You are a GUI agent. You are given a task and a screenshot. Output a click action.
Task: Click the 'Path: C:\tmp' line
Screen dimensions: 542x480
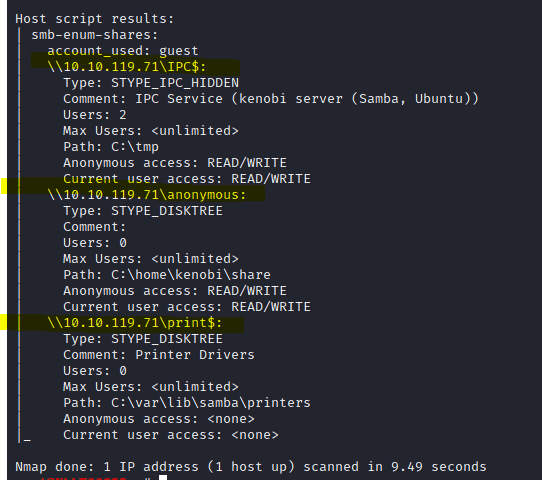pos(111,147)
